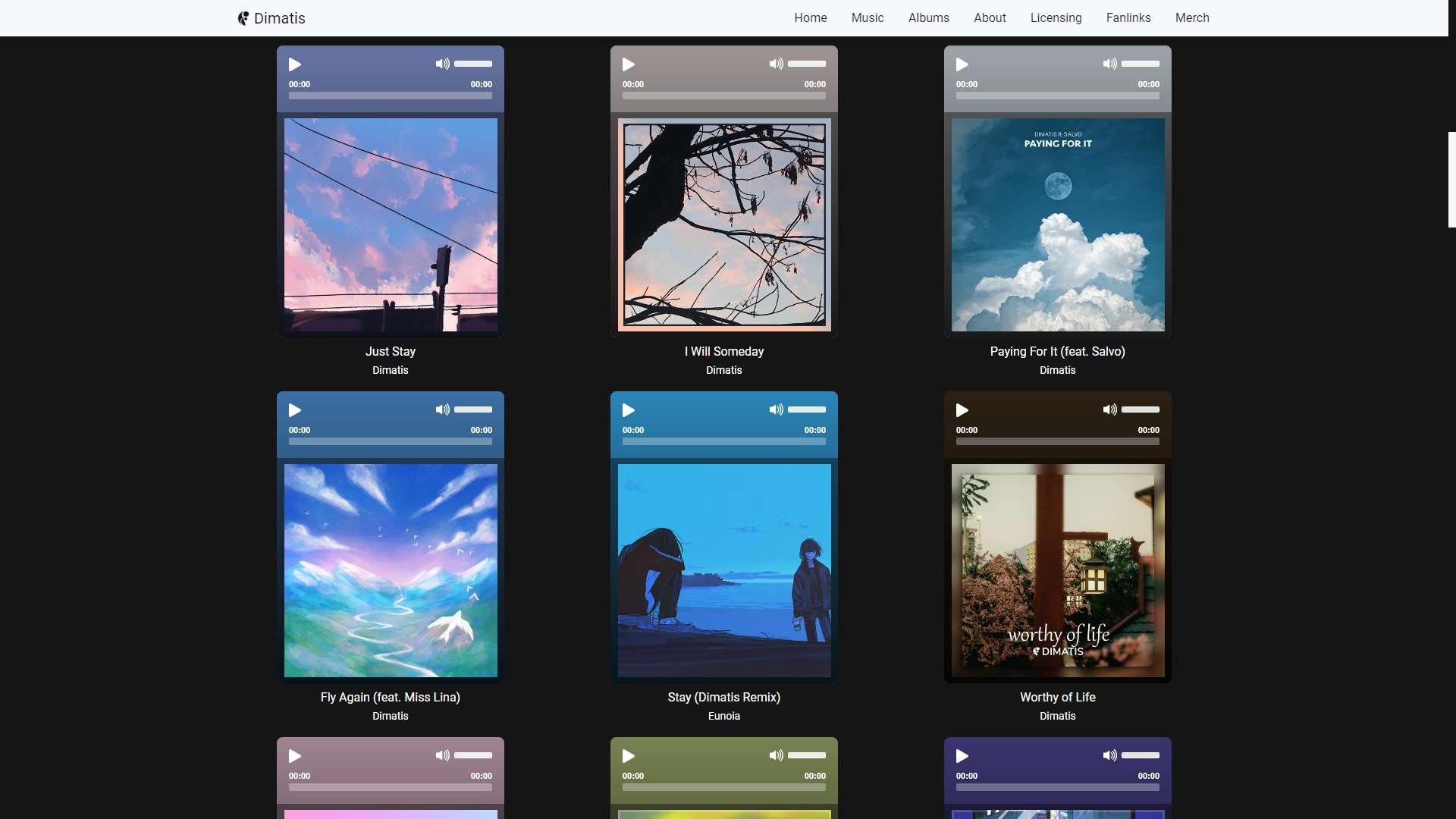Open the Paying For It cover art
This screenshot has height=819, width=1456.
coord(1057,224)
